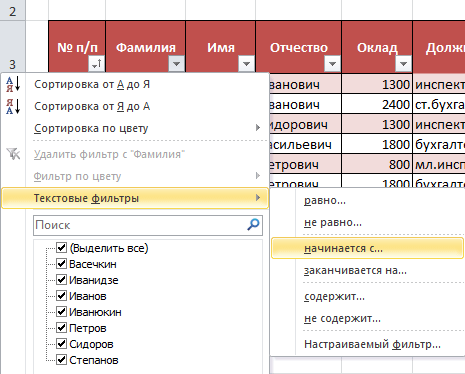The height and width of the screenshot is (374, 465).
Task: Uncheck the Петров checkbox
Action: pyautogui.click(x=61, y=327)
